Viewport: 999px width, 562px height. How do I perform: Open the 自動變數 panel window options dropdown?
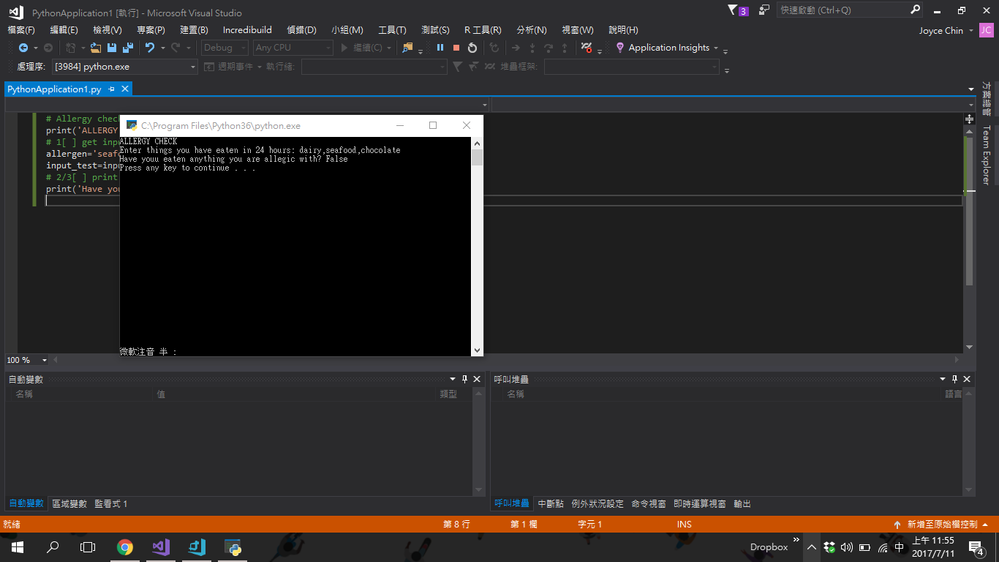[452, 379]
